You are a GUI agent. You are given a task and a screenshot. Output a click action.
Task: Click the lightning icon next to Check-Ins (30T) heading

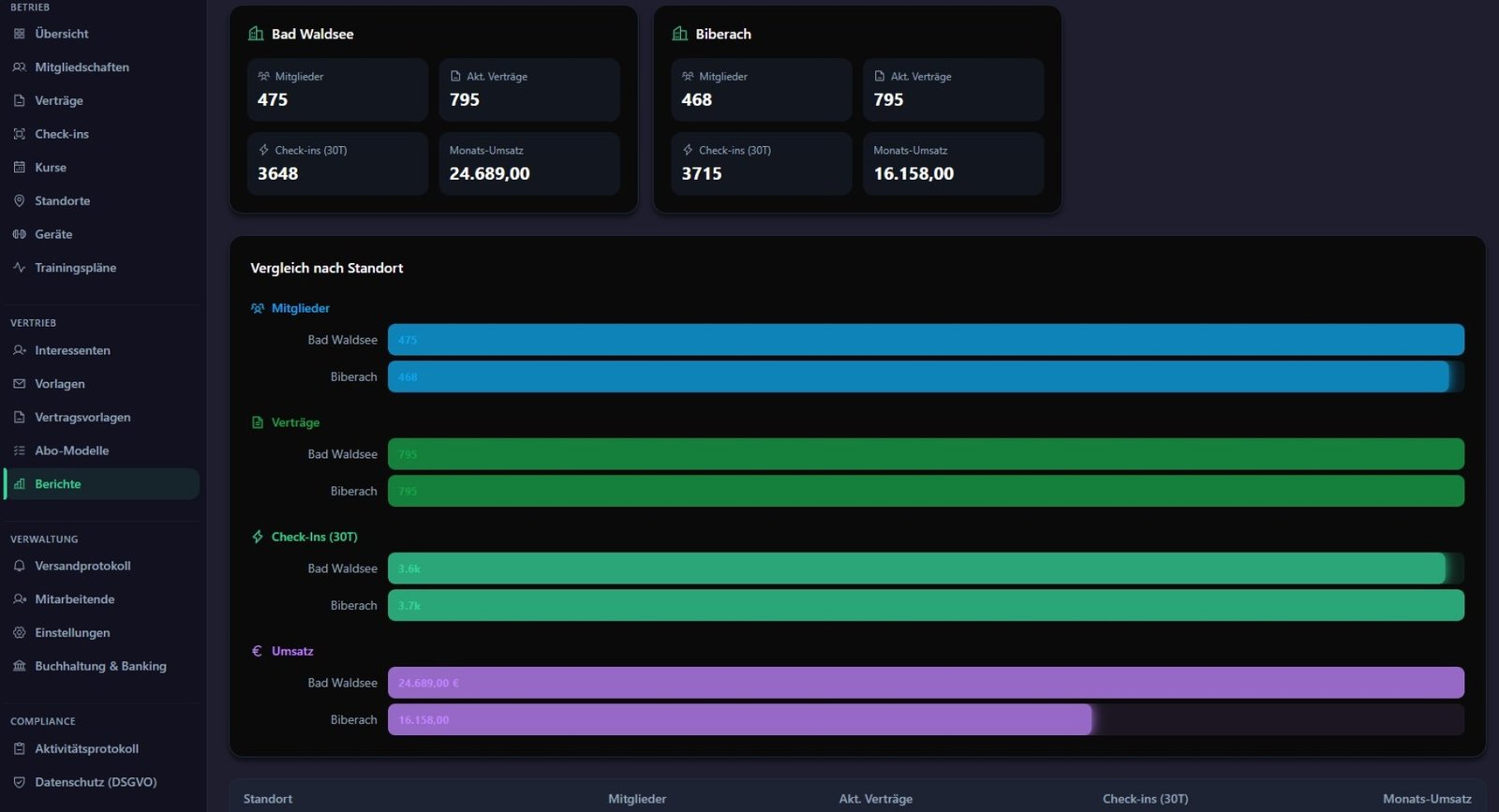click(x=258, y=537)
